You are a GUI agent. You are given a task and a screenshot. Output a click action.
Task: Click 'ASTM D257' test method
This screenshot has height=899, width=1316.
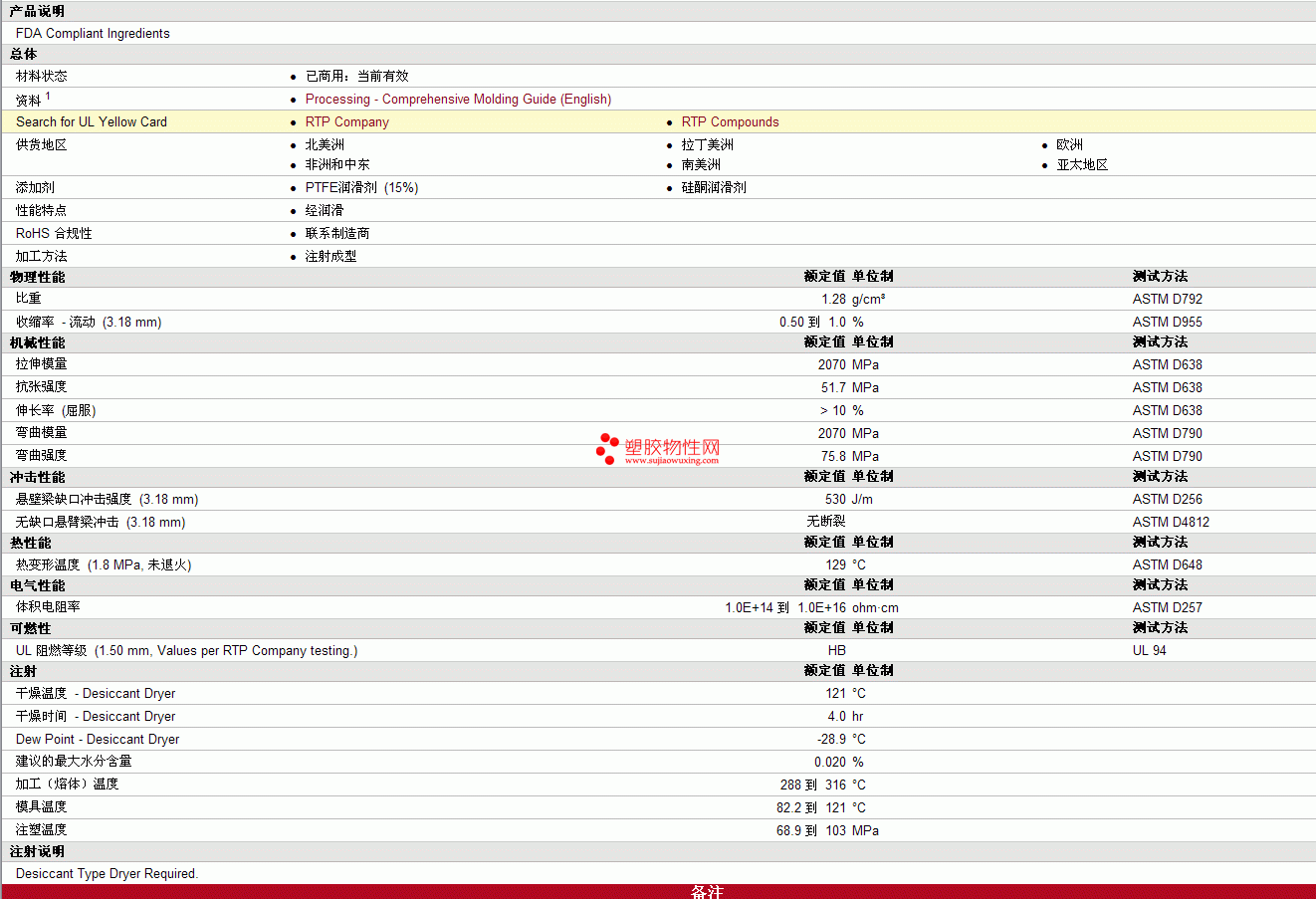pyautogui.click(x=1167, y=607)
